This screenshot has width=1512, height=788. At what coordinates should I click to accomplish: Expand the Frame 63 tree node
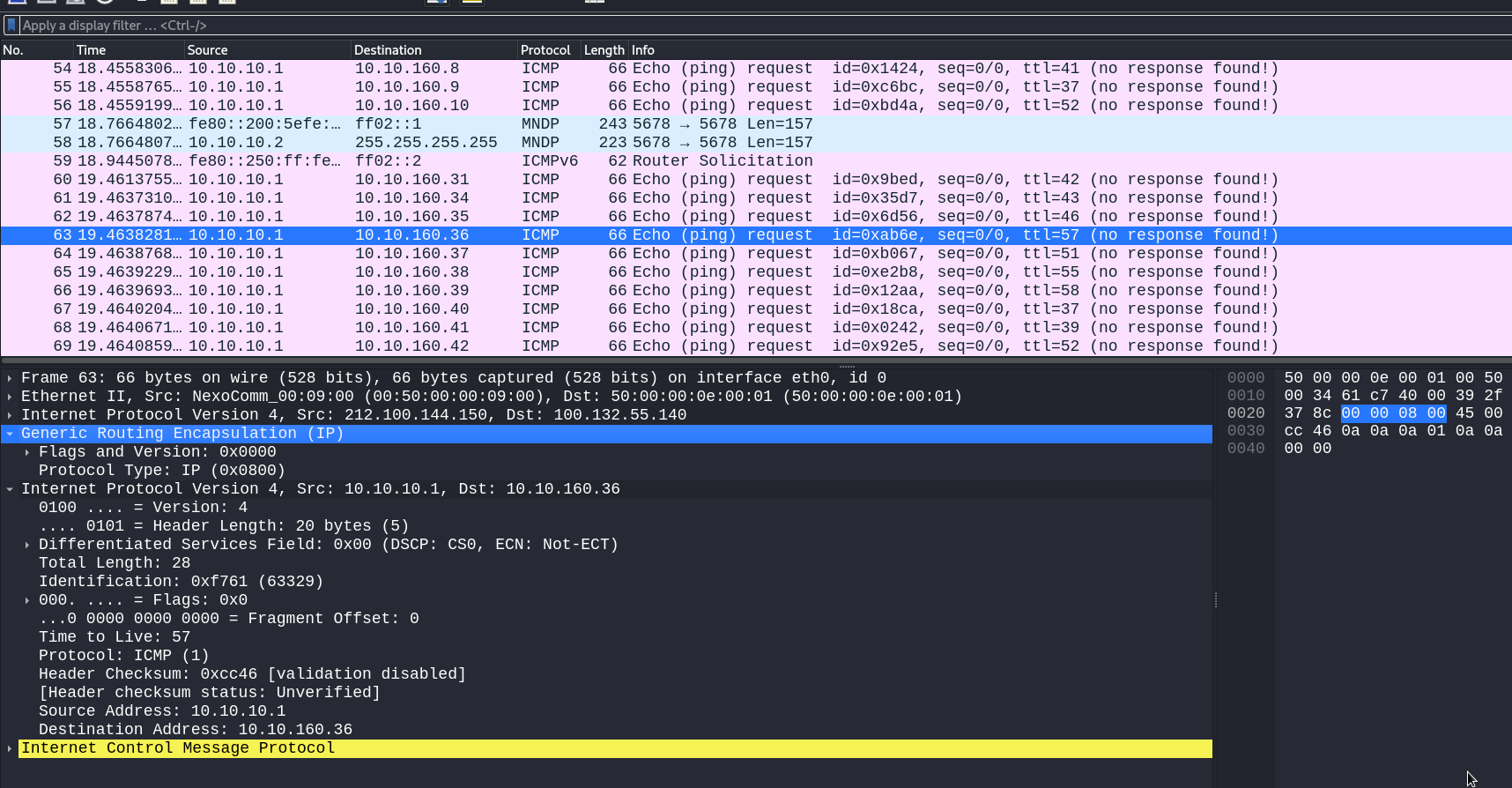[x=10, y=378]
